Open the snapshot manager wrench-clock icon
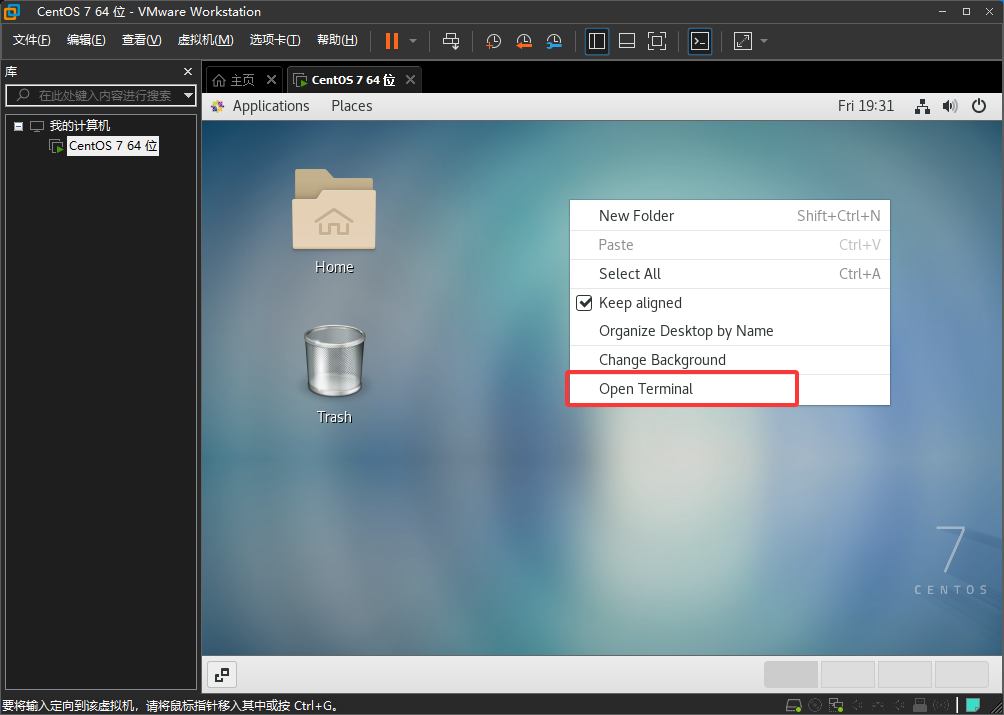Image resolution: width=1004 pixels, height=715 pixels. click(554, 41)
